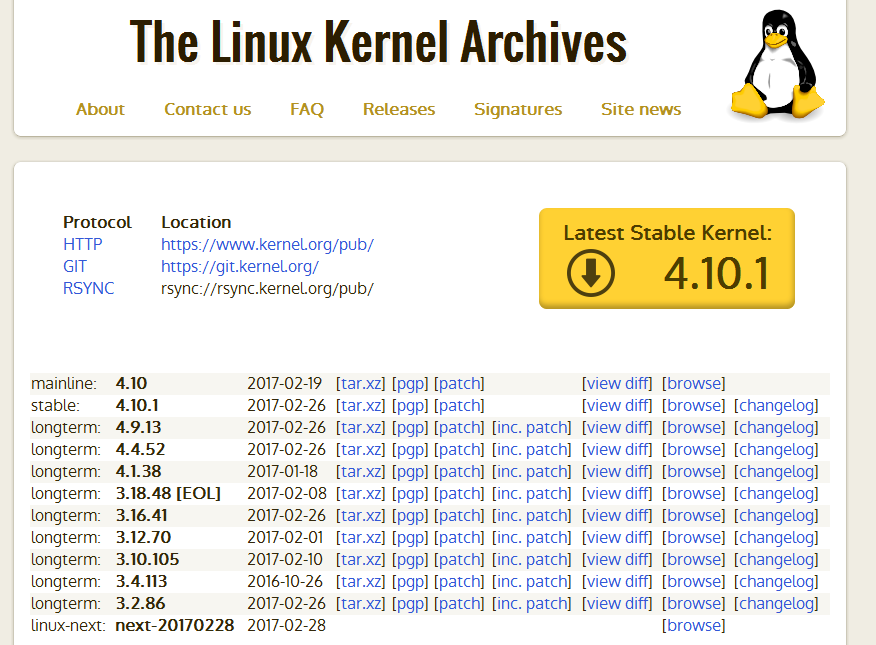Browse 3.18.48 [EOL] source

pyautogui.click(x=693, y=494)
